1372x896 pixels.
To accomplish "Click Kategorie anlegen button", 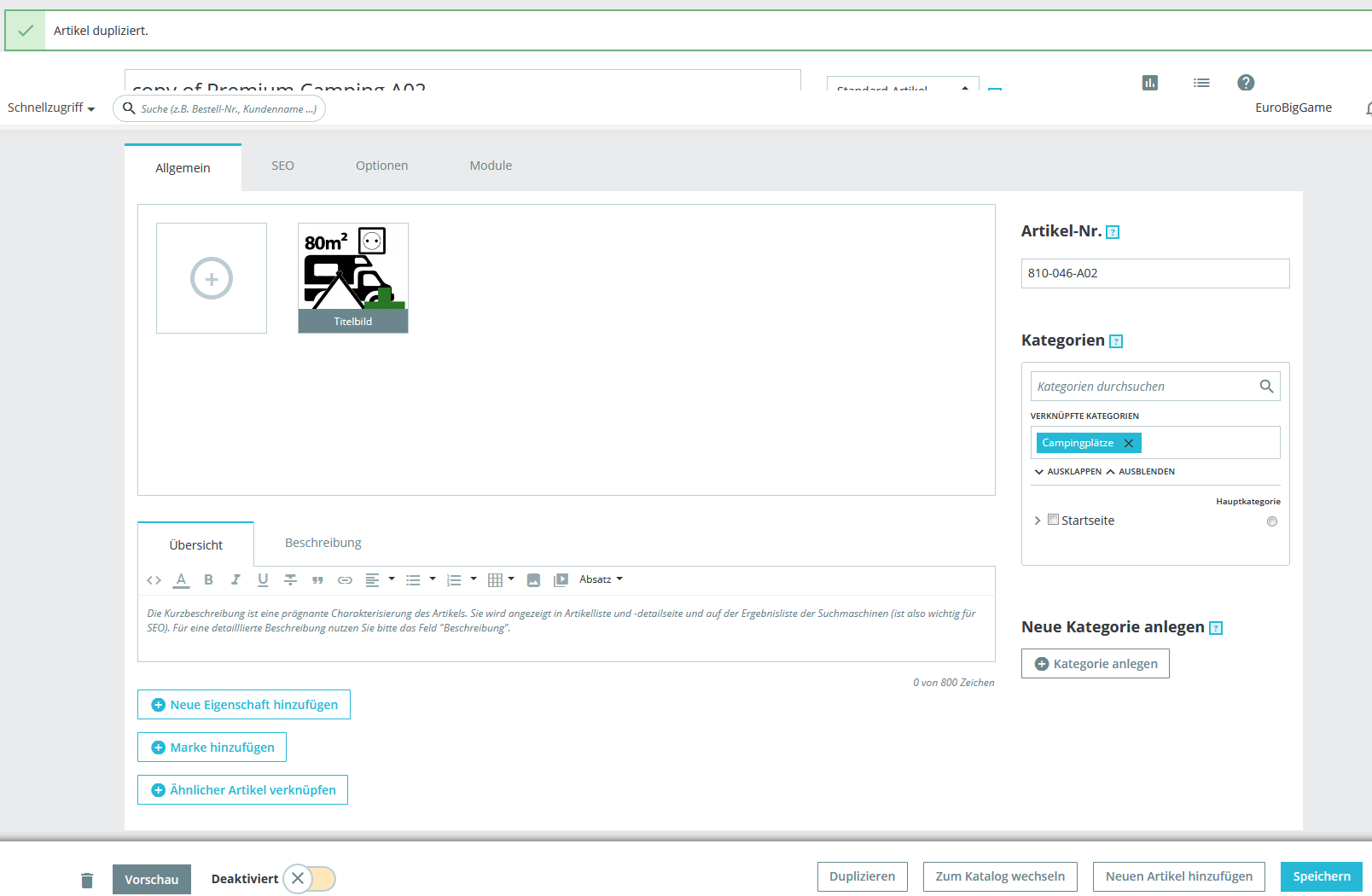I will point(1096,664).
